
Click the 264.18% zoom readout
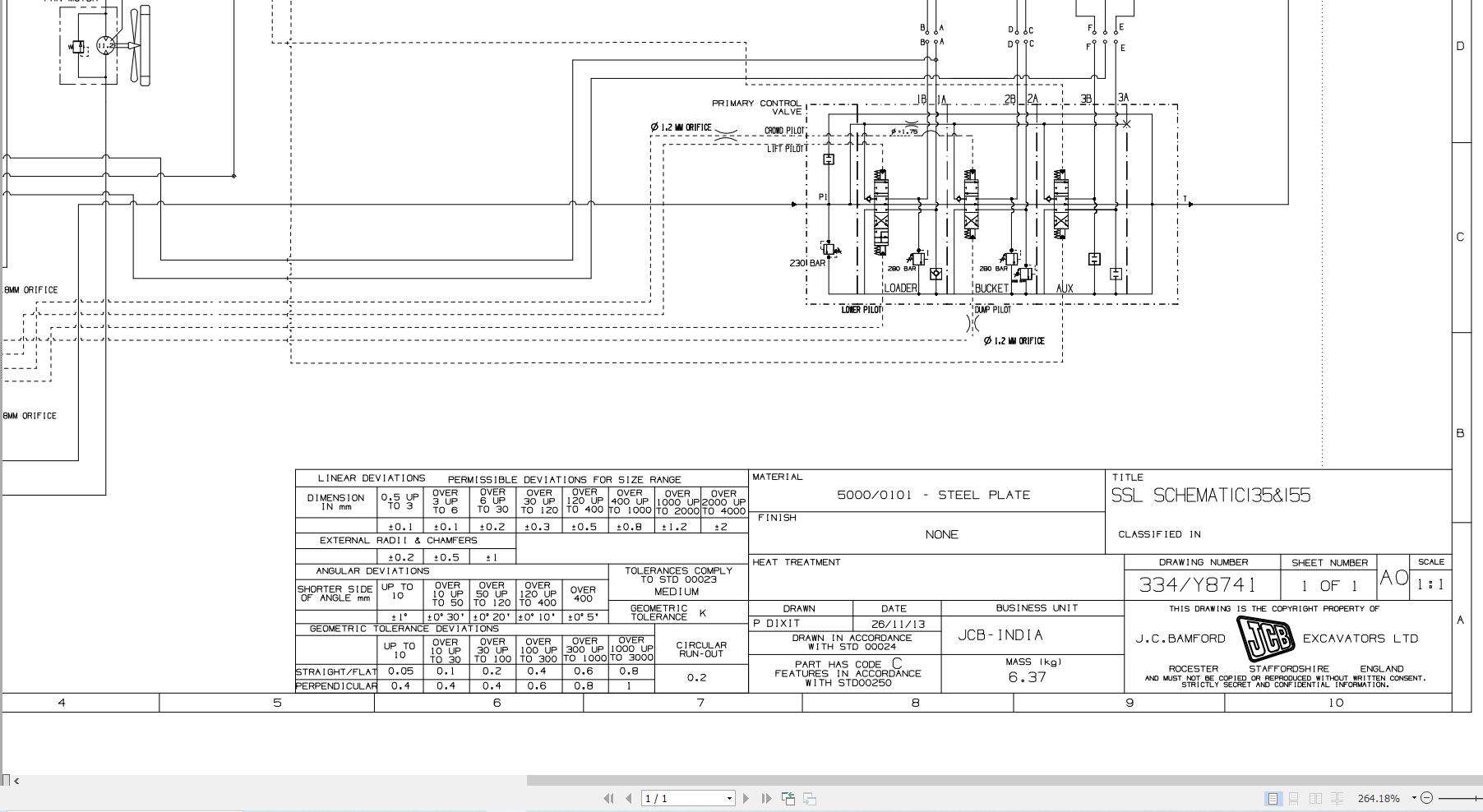[x=1379, y=797]
